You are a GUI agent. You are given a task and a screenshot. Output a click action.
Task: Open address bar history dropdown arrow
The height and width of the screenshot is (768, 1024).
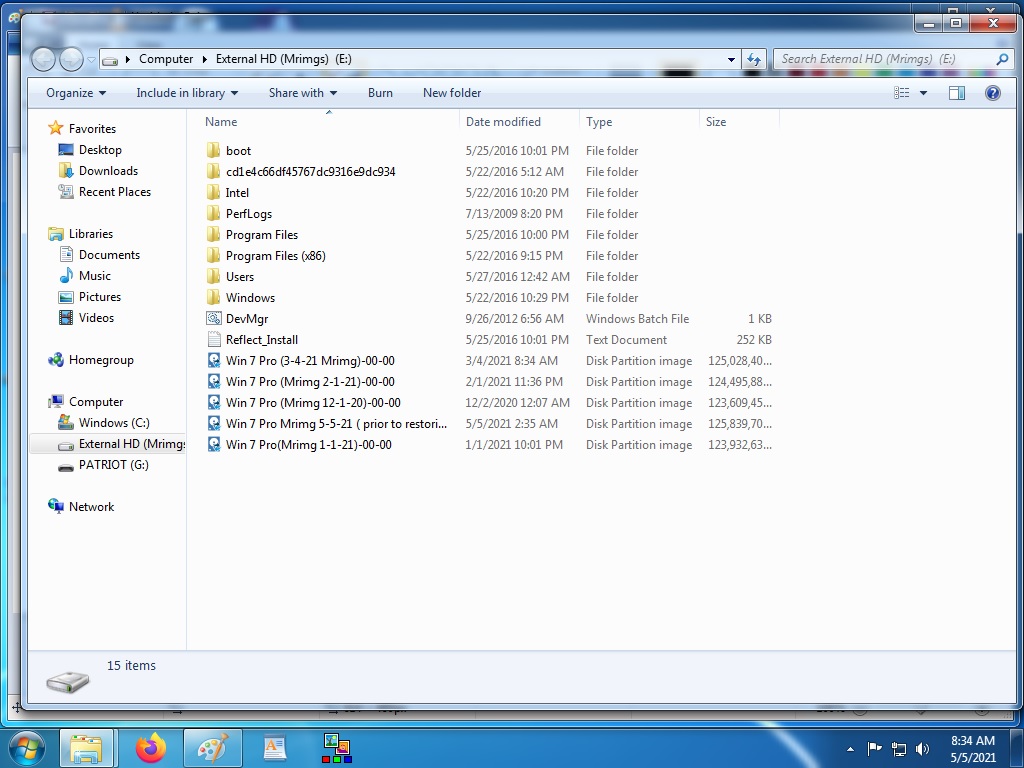point(731,59)
